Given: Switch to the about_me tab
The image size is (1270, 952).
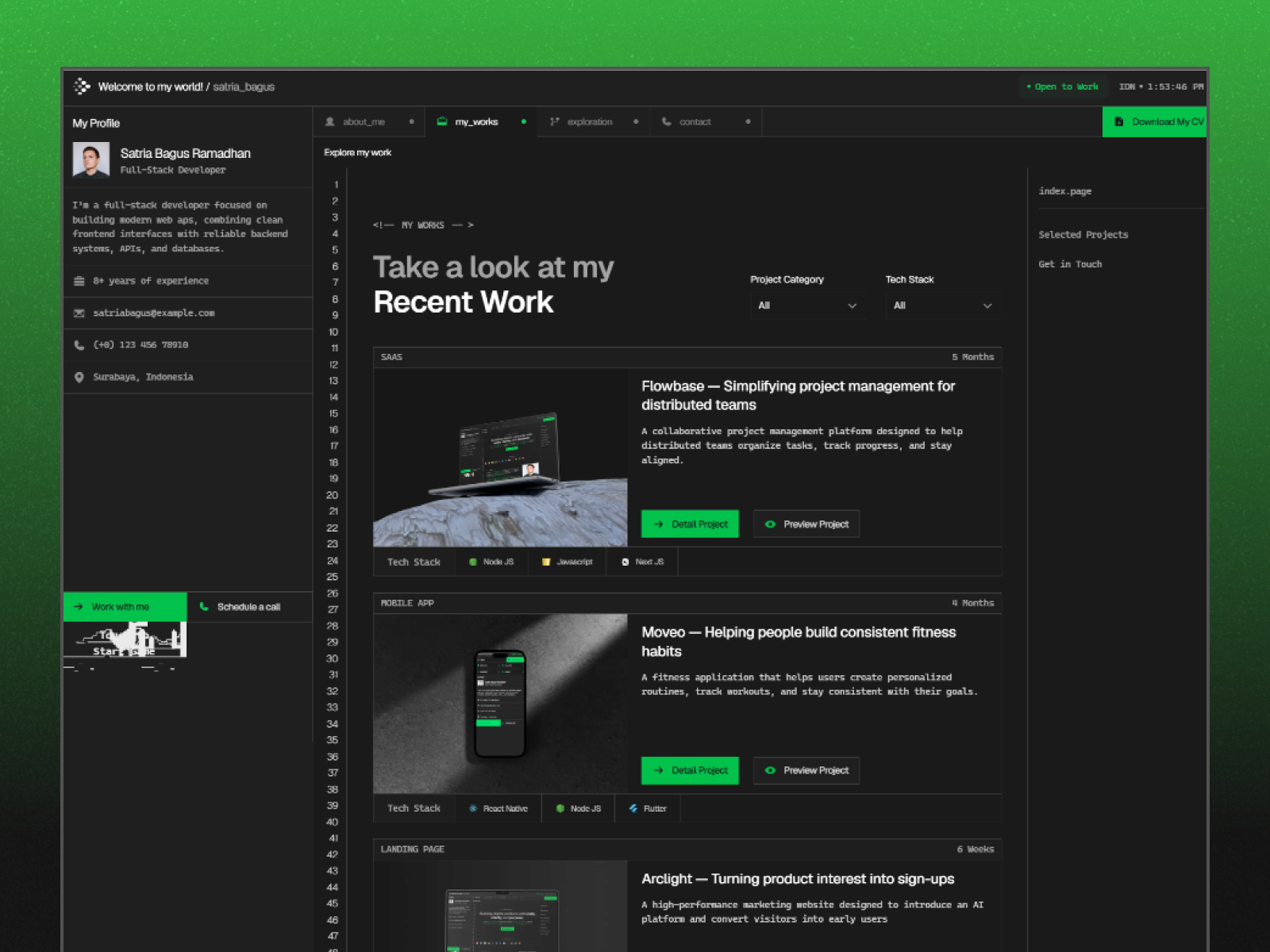Looking at the screenshot, I should coord(369,121).
